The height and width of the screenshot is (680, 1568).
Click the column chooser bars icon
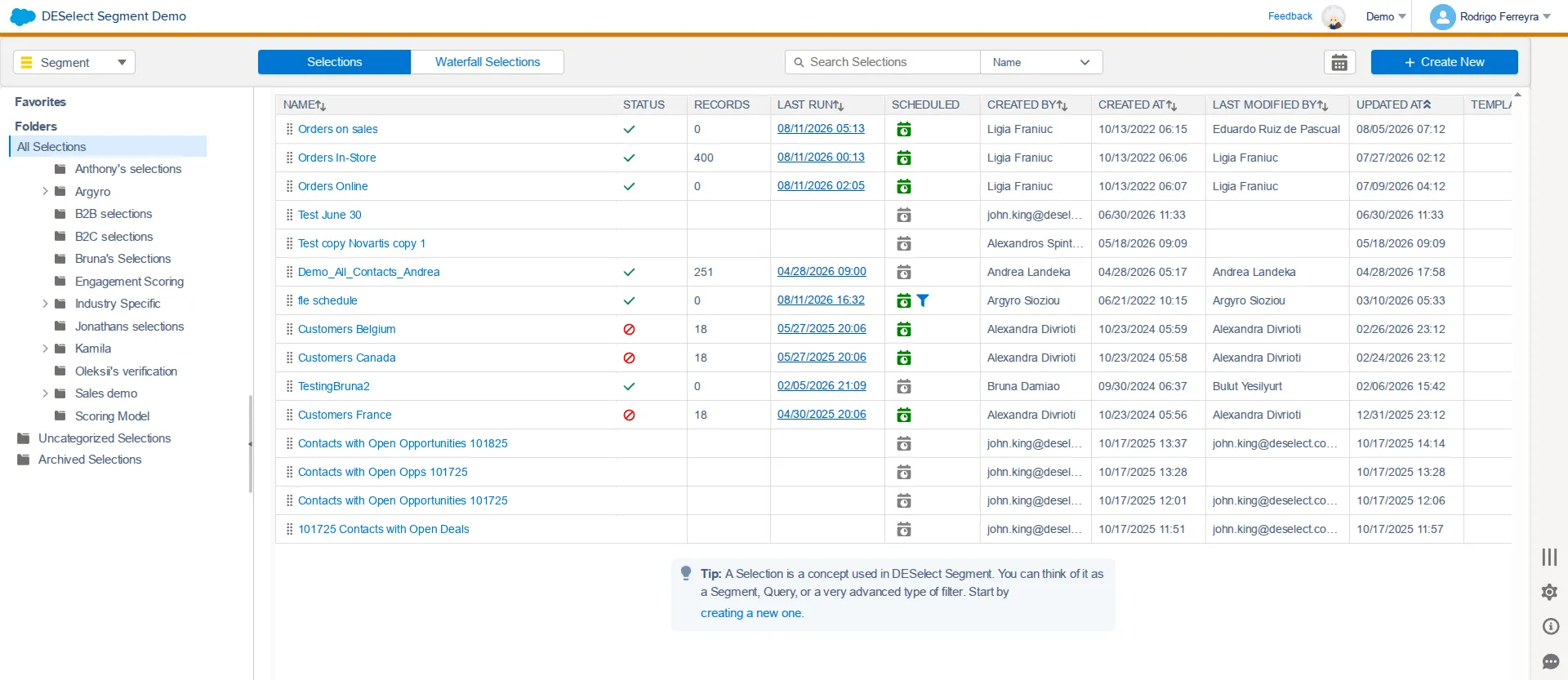pos(1549,557)
